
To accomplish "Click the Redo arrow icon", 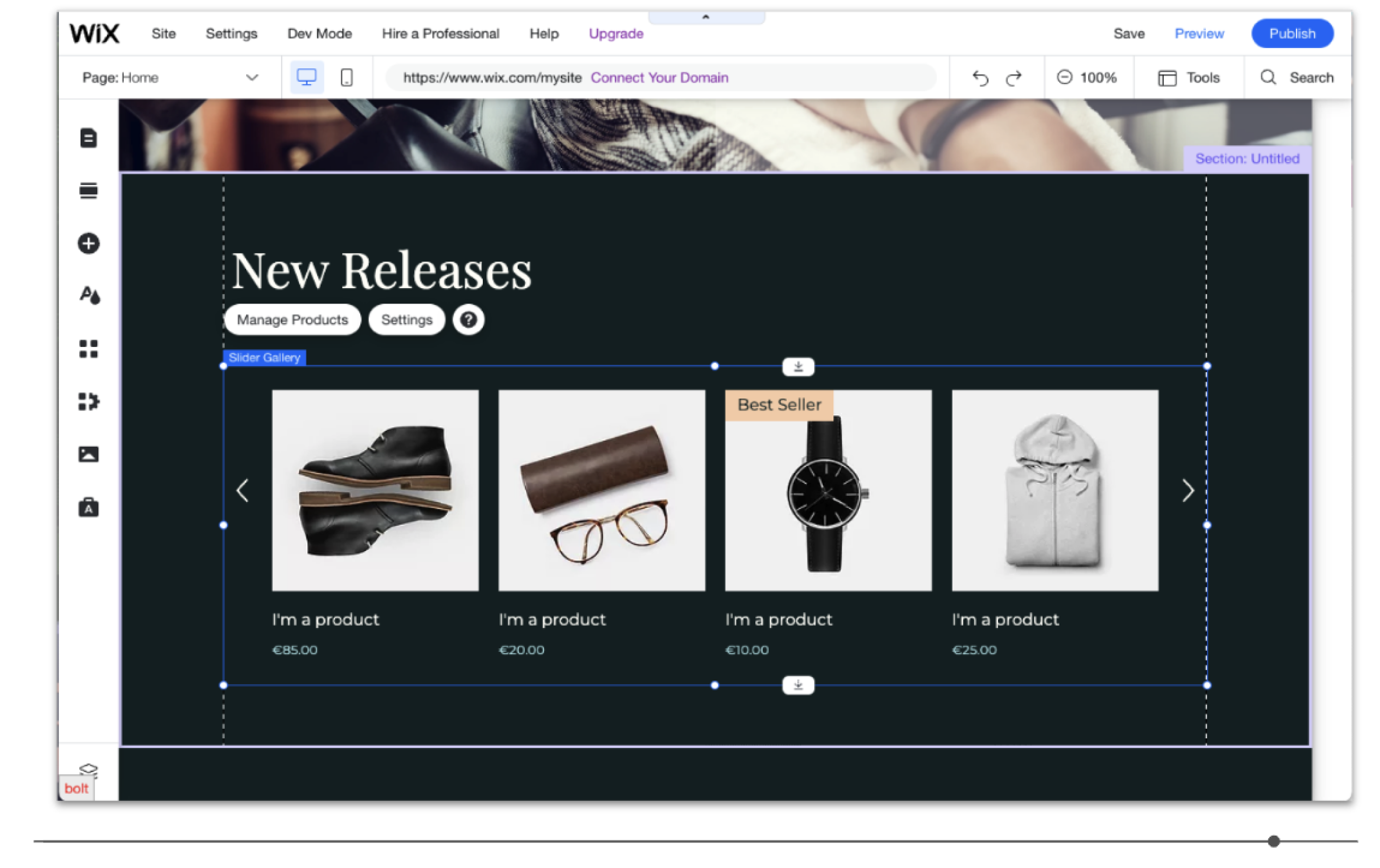I will point(1014,78).
